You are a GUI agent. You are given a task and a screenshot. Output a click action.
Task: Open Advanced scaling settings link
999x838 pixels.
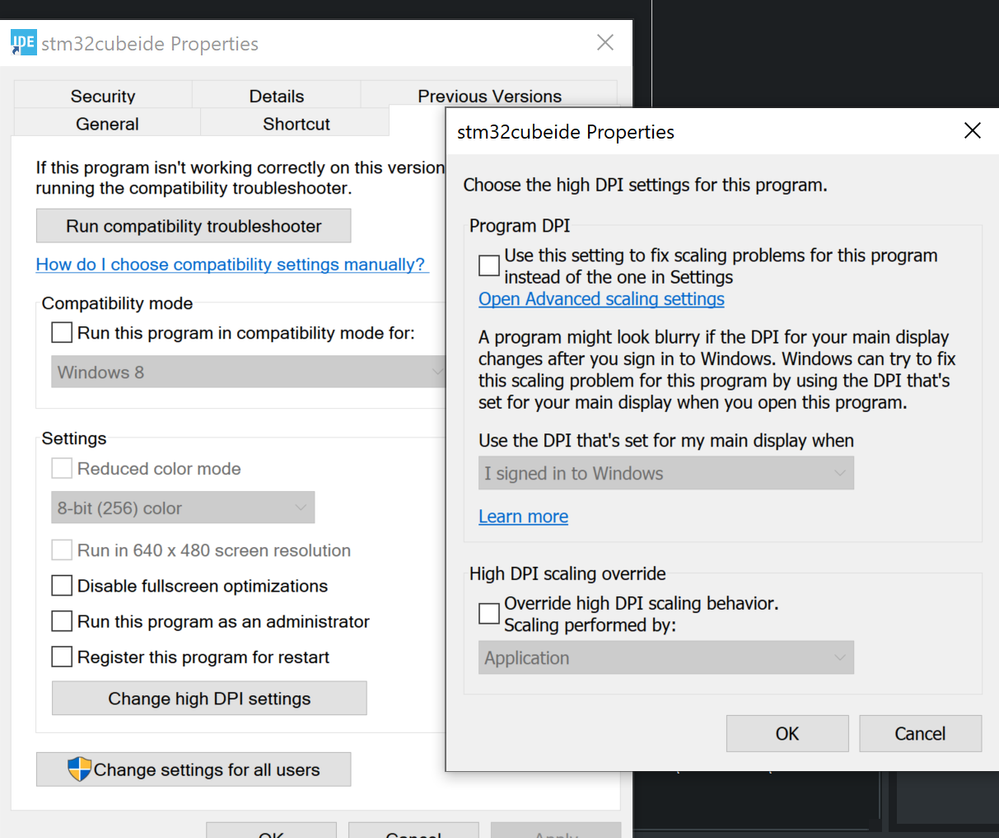tap(601, 299)
